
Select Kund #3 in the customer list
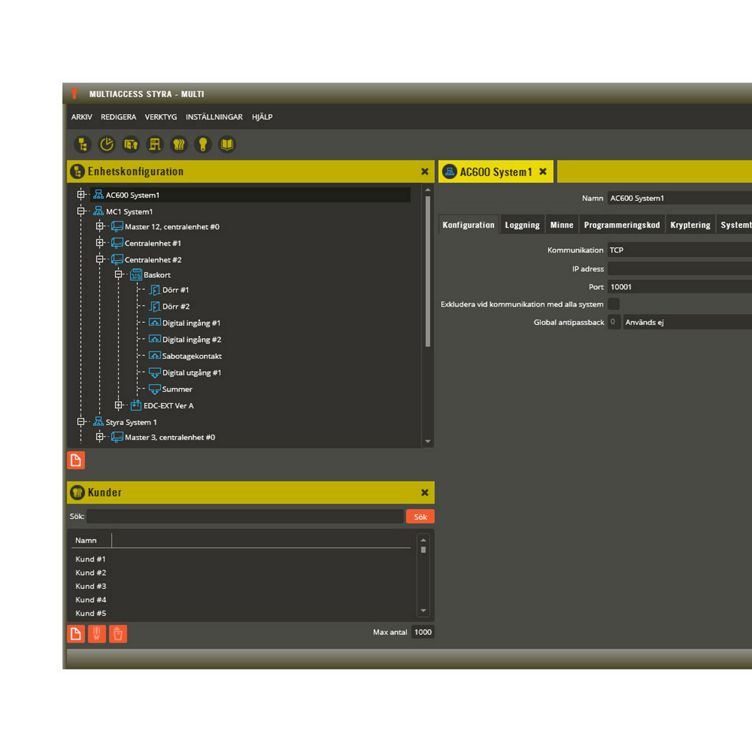point(91,586)
